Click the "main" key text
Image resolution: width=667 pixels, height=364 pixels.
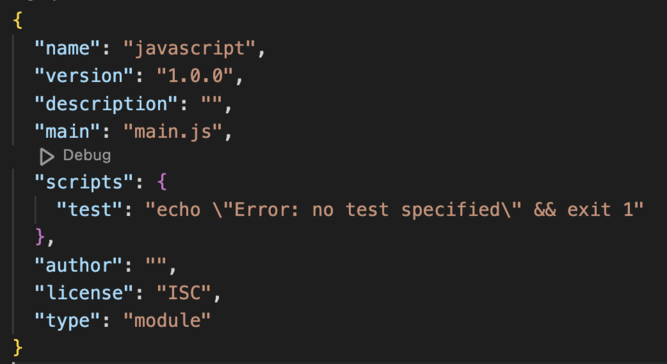click(68, 131)
